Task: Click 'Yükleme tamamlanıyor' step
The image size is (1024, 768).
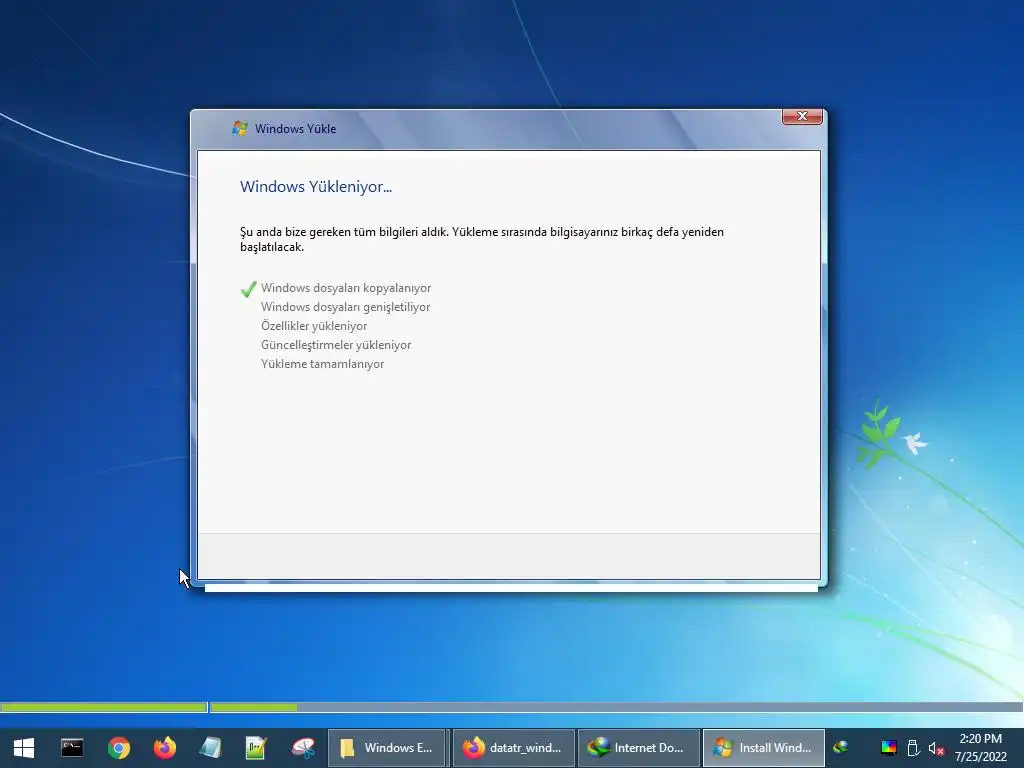Action: coord(323,364)
